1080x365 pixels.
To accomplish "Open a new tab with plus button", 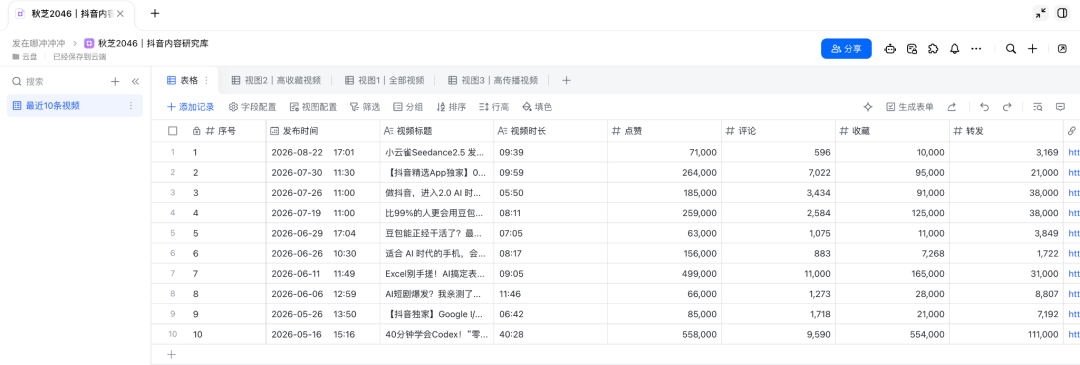I will [155, 13].
